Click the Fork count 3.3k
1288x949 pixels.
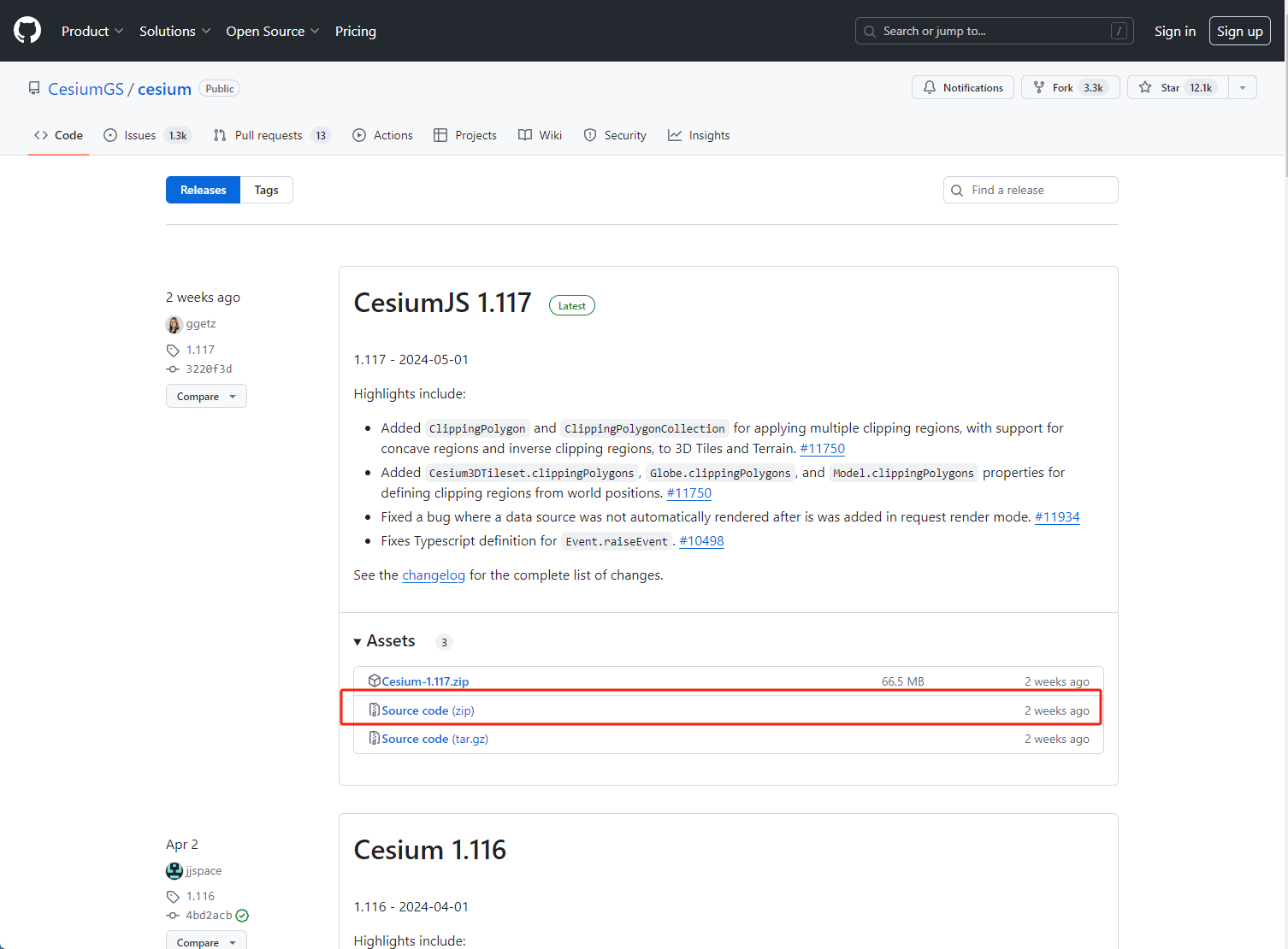click(x=1094, y=87)
